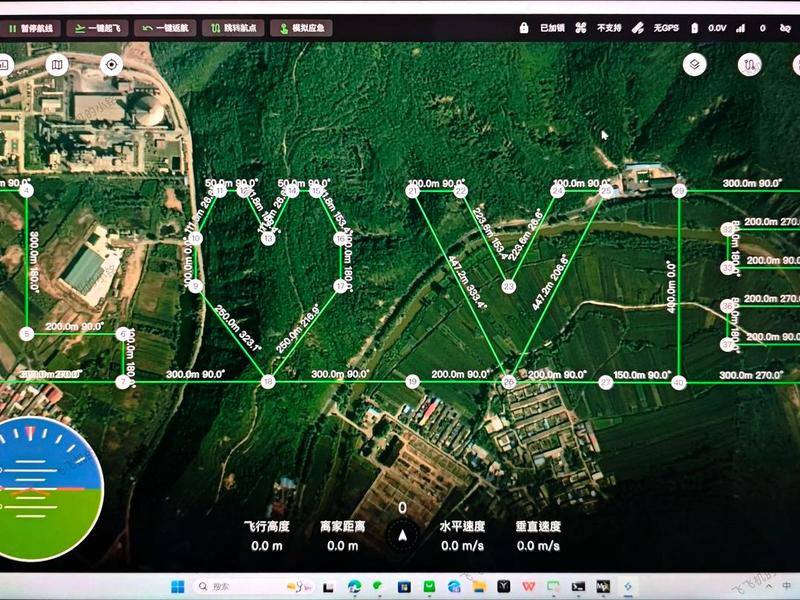Click the lock icon beside 已加锁
The height and width of the screenshot is (600, 800).
tap(524, 28)
